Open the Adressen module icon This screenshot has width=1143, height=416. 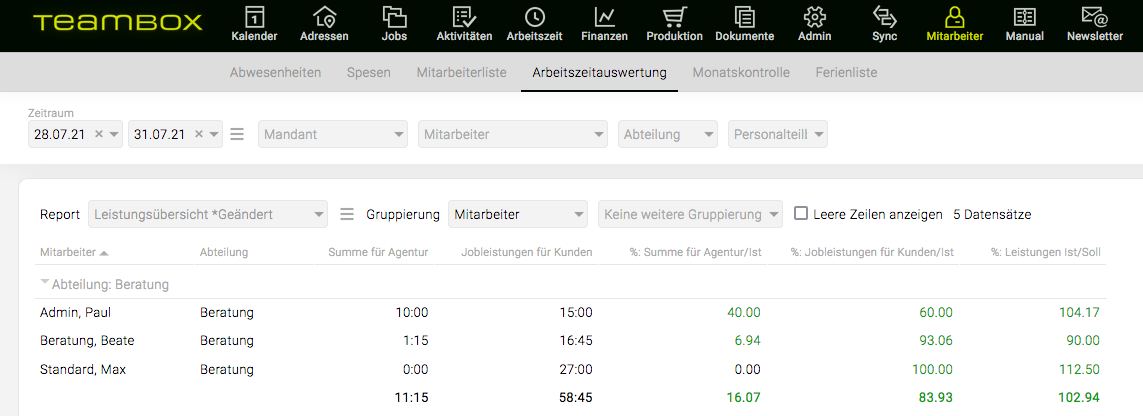point(324,16)
